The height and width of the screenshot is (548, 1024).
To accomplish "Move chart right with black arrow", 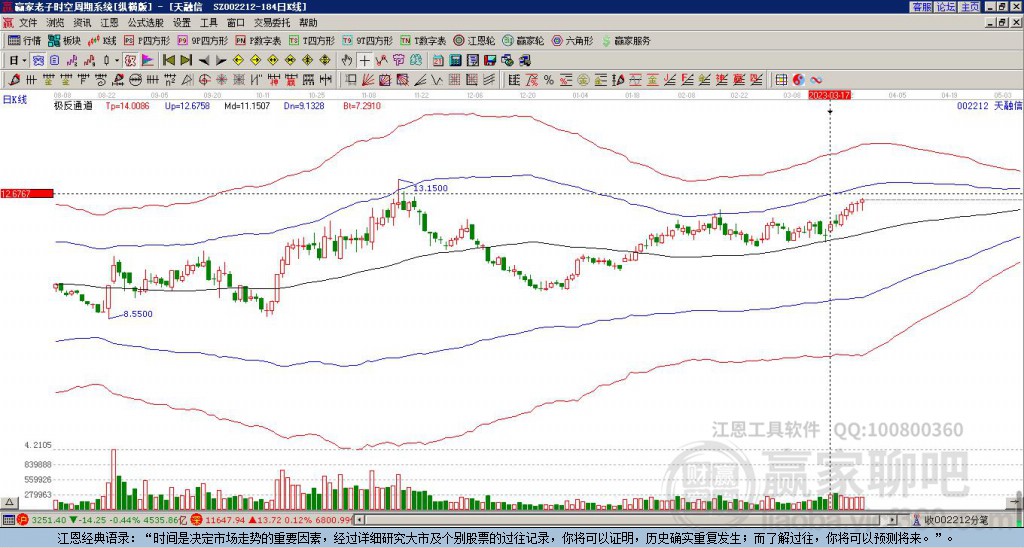I will [221, 61].
